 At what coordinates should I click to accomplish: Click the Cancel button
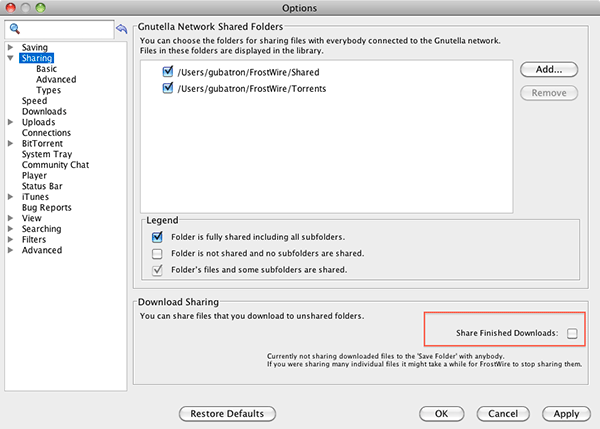(x=503, y=414)
